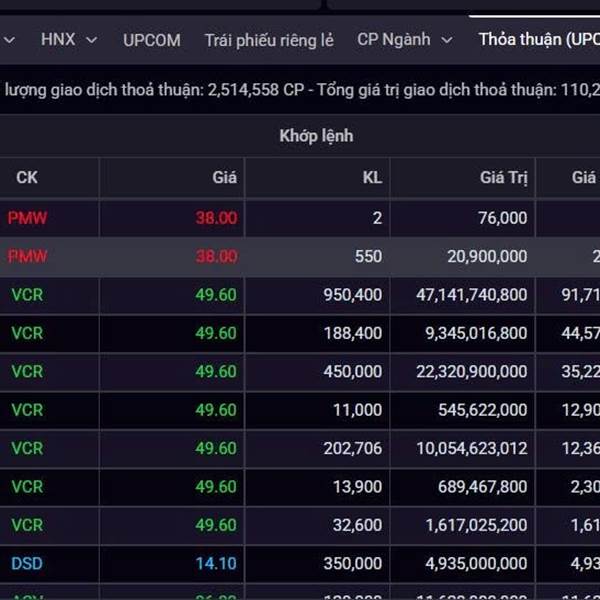Click value 1,617,025,200
Screen dimensions: 600x600
pos(476,525)
